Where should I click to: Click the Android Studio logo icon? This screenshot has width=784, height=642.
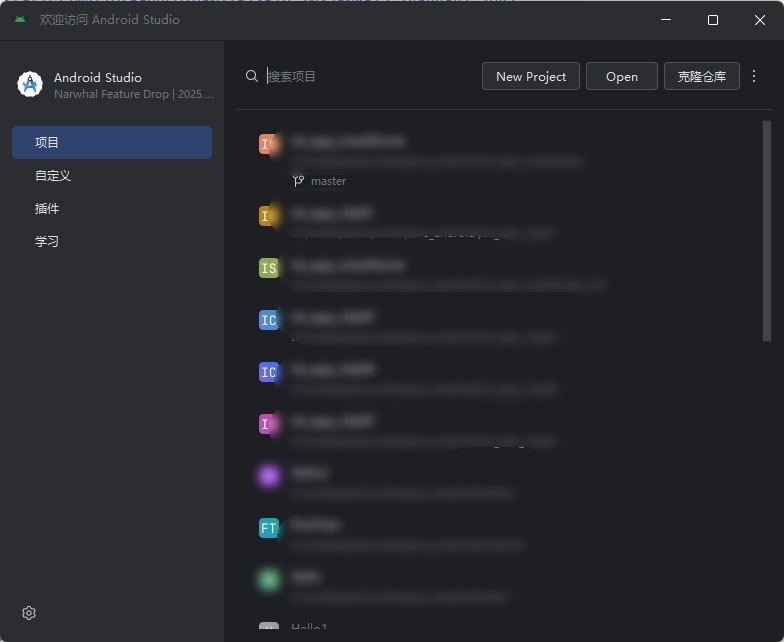click(30, 84)
